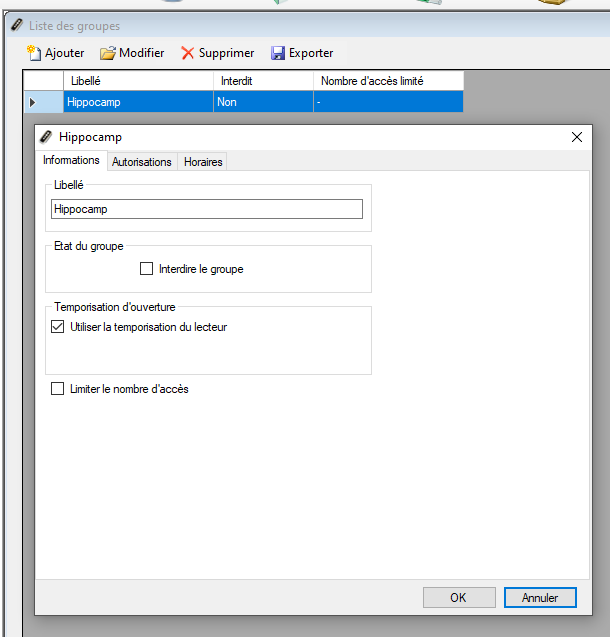Viewport: 610px width, 637px height.
Task: Click the Interdit column header
Action: point(262,81)
